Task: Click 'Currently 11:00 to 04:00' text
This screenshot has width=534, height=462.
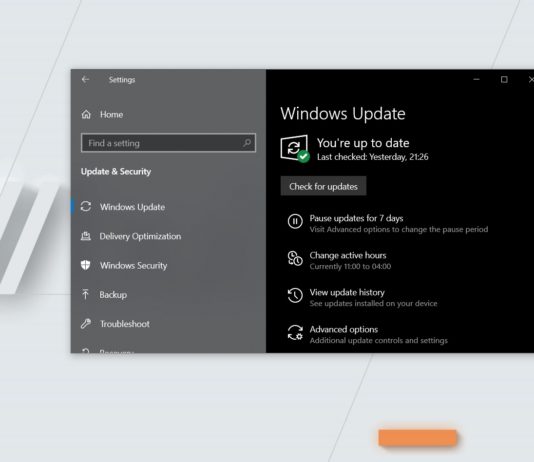Action: (350, 267)
